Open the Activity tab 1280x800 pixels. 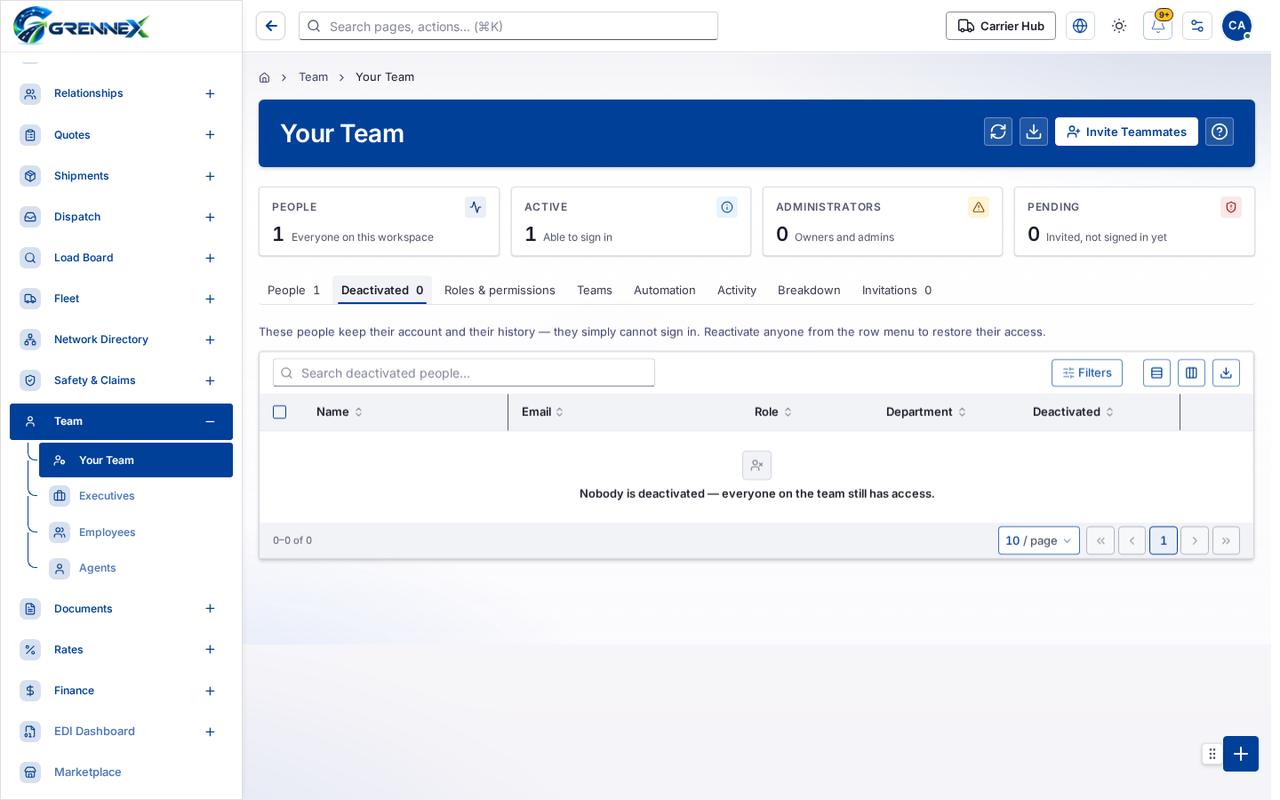[737, 290]
